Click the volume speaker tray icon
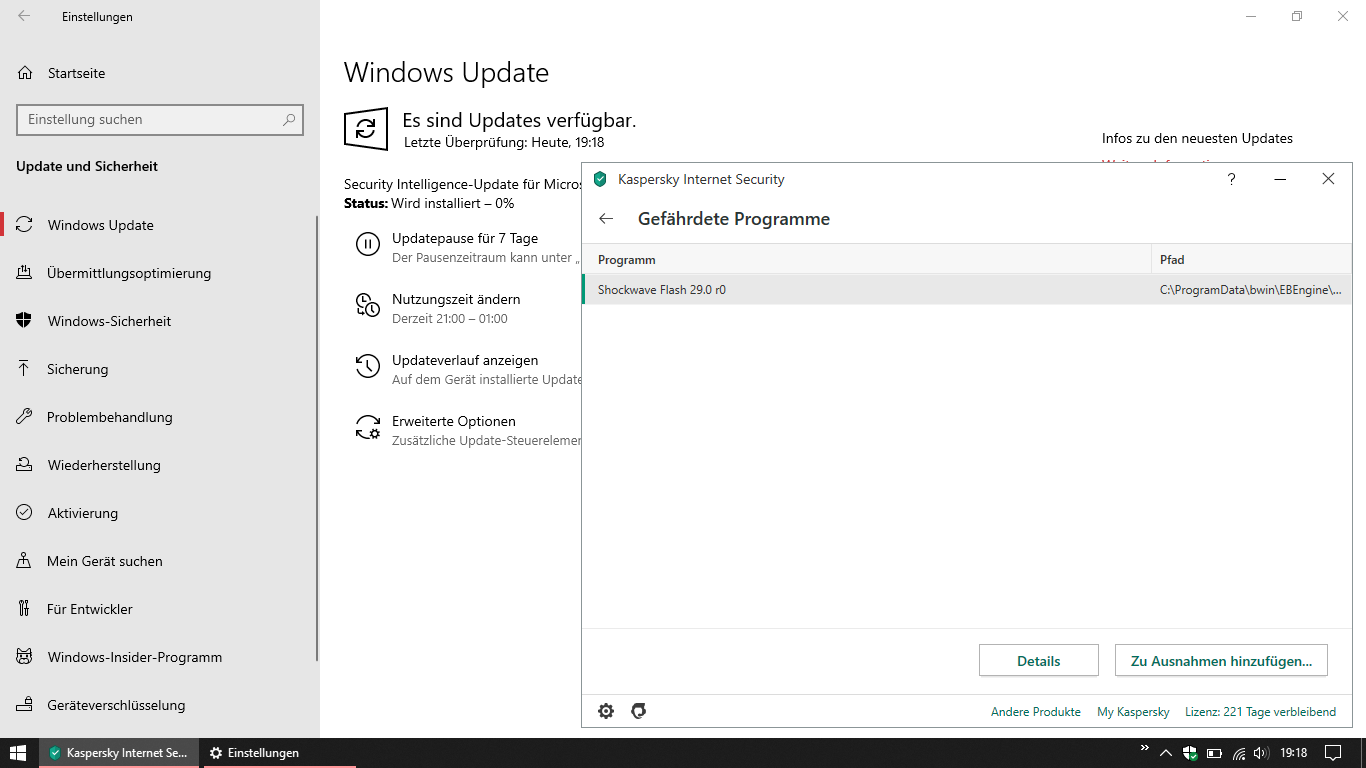The width and height of the screenshot is (1366, 768). click(1262, 753)
